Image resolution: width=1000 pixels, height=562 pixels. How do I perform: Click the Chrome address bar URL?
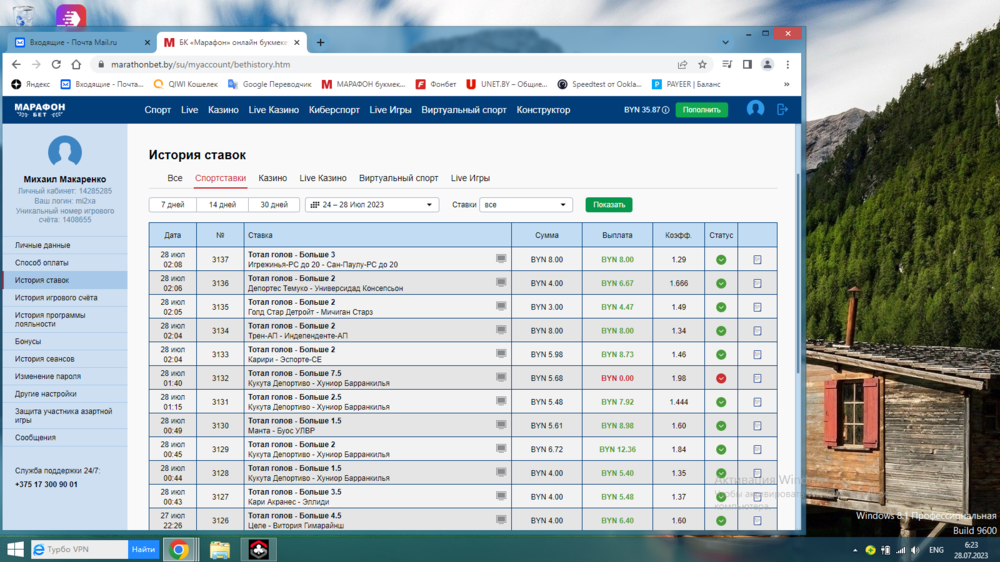[x=200, y=64]
